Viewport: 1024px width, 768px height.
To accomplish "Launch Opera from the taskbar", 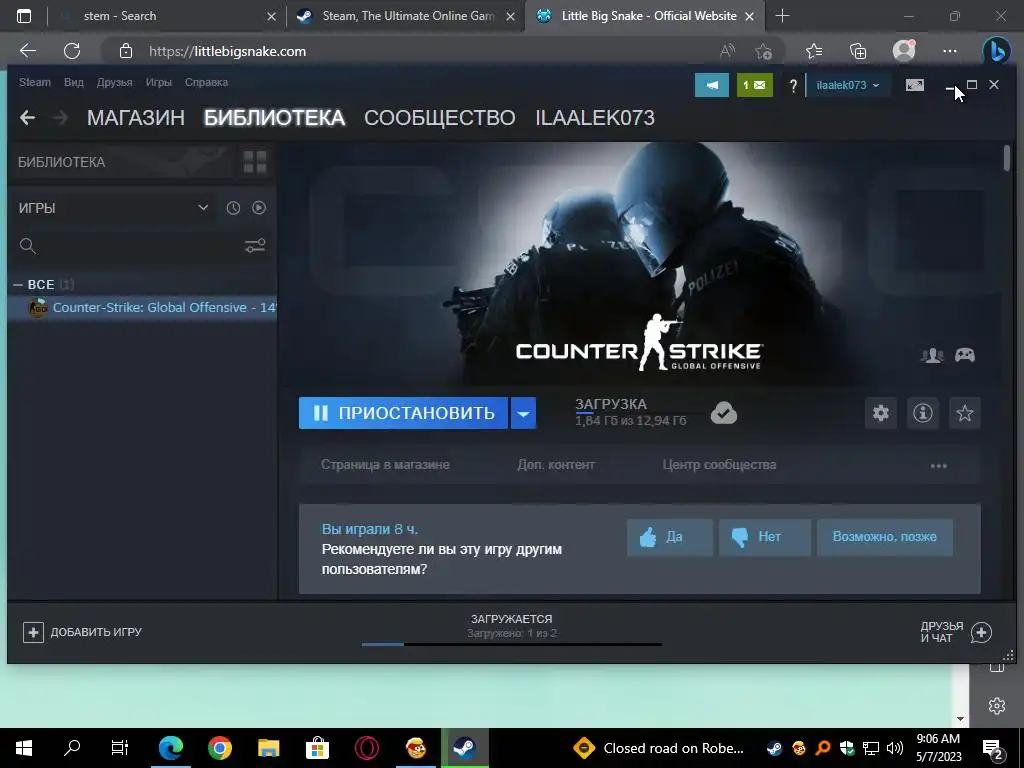I will pos(366,748).
